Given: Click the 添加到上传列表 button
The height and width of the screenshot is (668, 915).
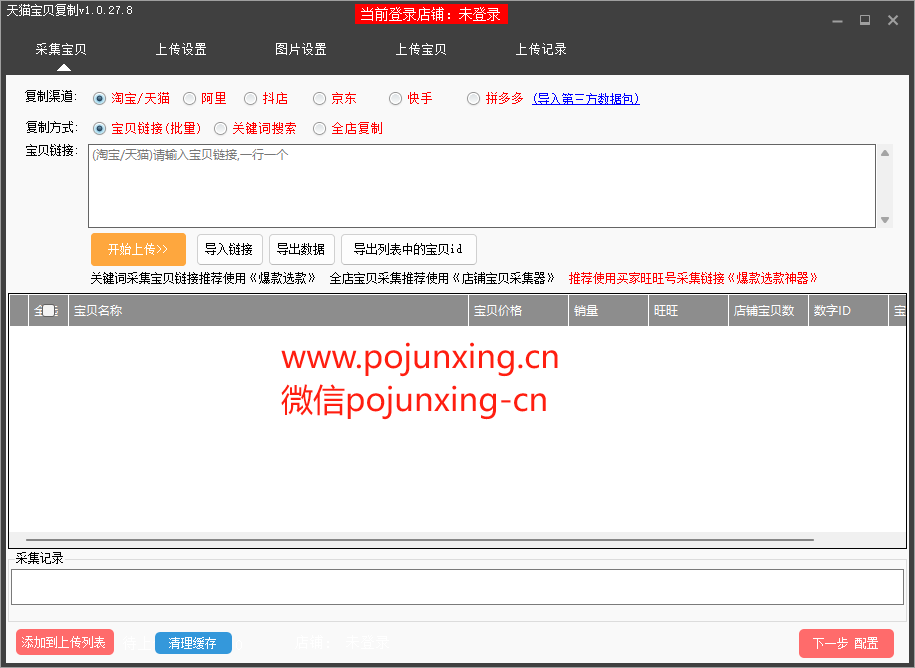Looking at the screenshot, I should pos(65,642).
